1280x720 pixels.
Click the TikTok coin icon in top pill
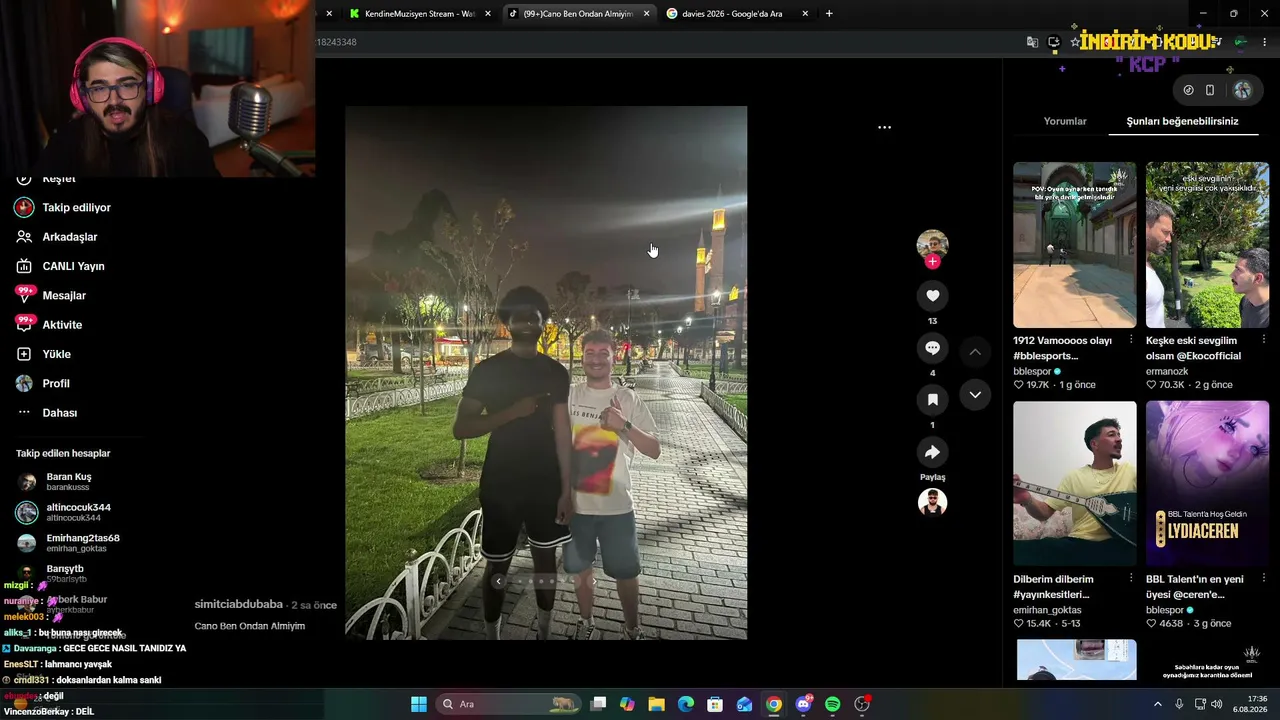1188,90
